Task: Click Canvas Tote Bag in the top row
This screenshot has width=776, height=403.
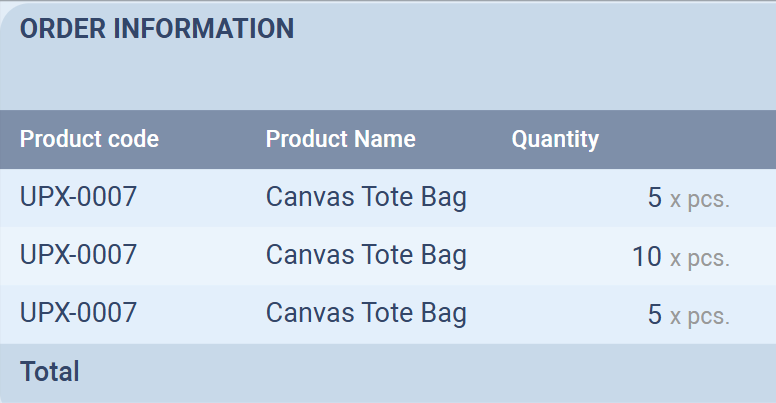Action: click(x=366, y=198)
